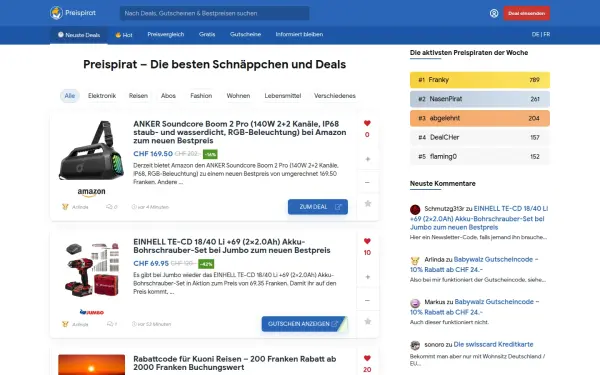
Task: Filter deals by Elektronik
Action: tap(102, 96)
